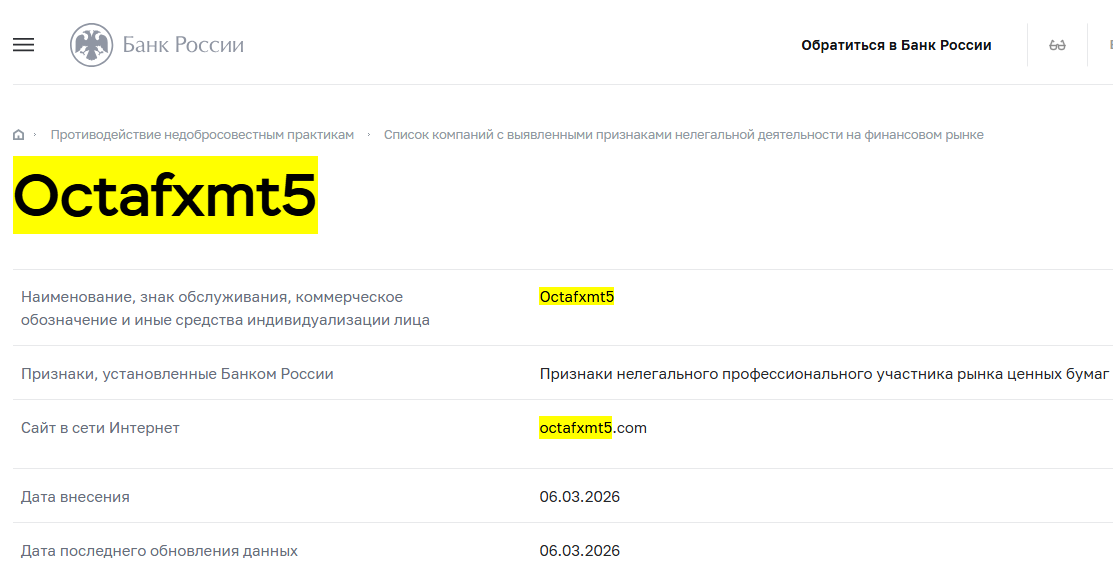Click the "Сайт в сети Интернет" label
The image size is (1113, 571).
coord(100,428)
